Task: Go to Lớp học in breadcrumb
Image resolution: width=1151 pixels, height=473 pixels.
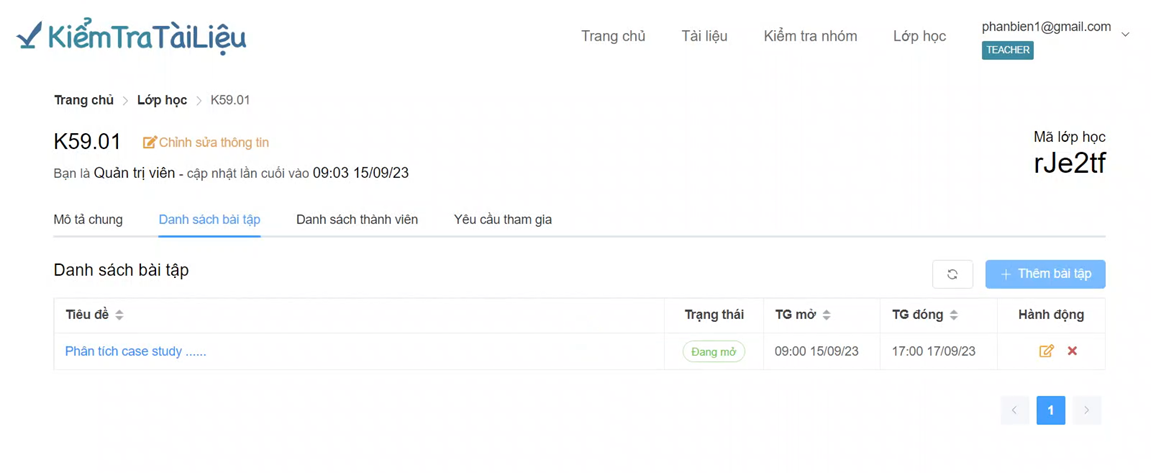Action: click(x=162, y=101)
